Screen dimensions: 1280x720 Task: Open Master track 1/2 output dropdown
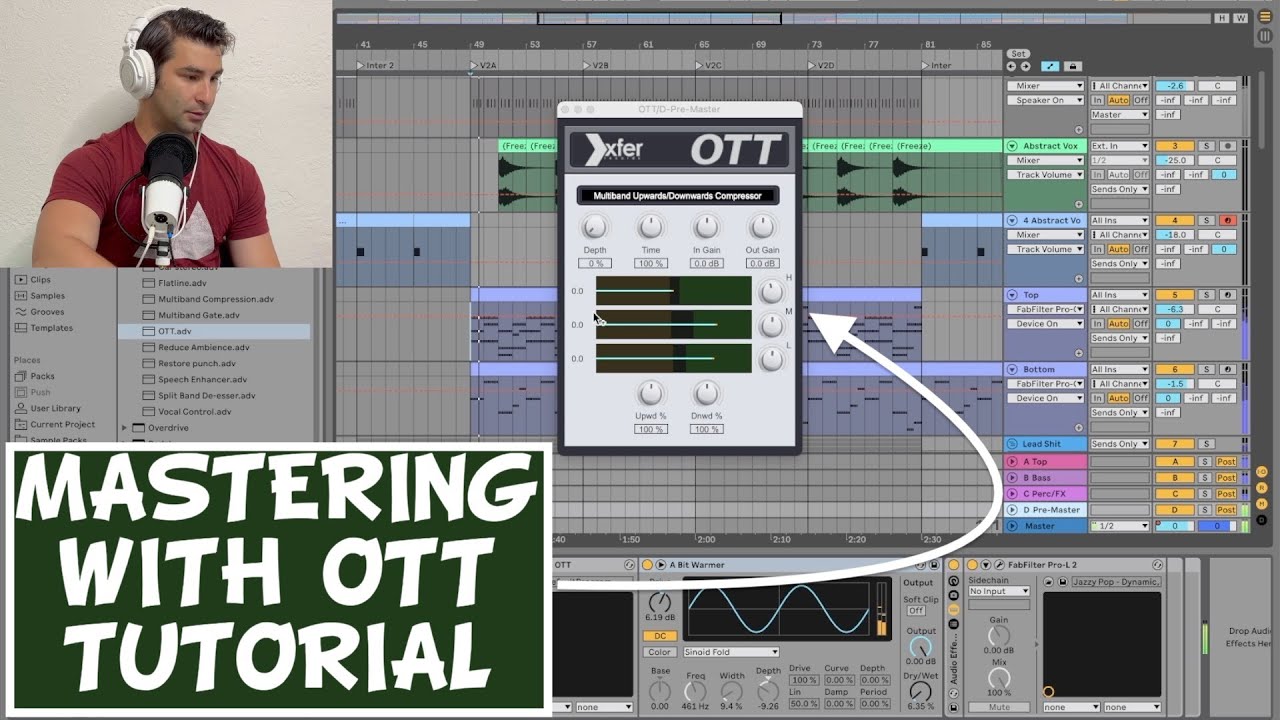pyautogui.click(x=1120, y=526)
